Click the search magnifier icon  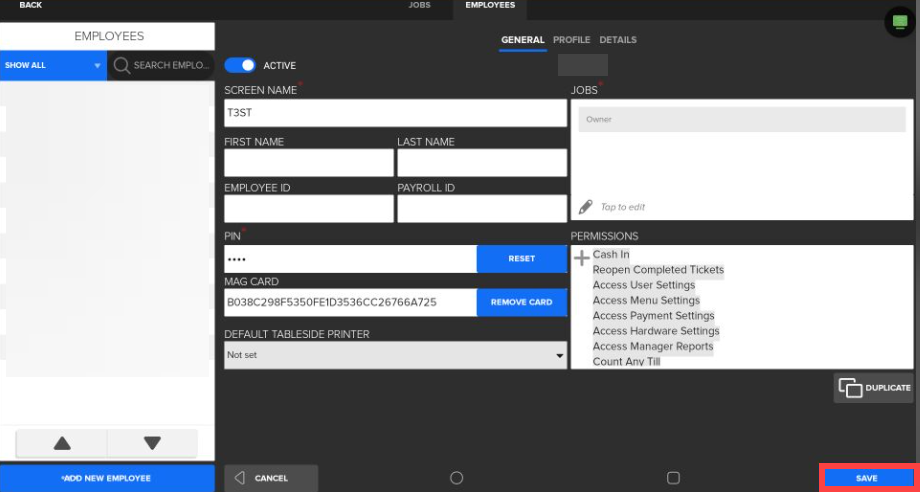tap(122, 65)
